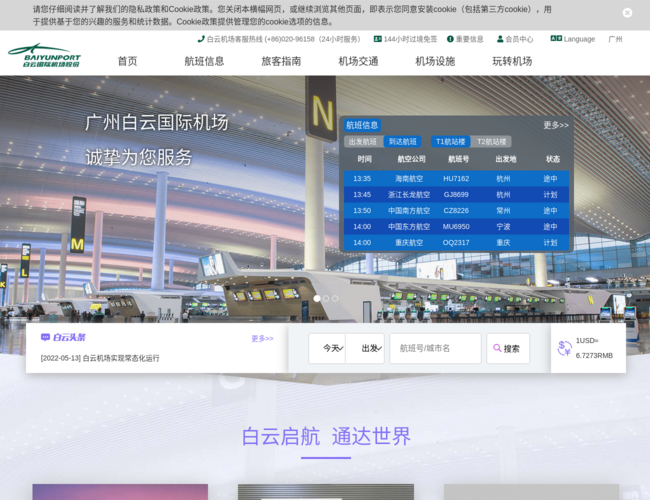Click the 重要信息 info icon

point(450,39)
